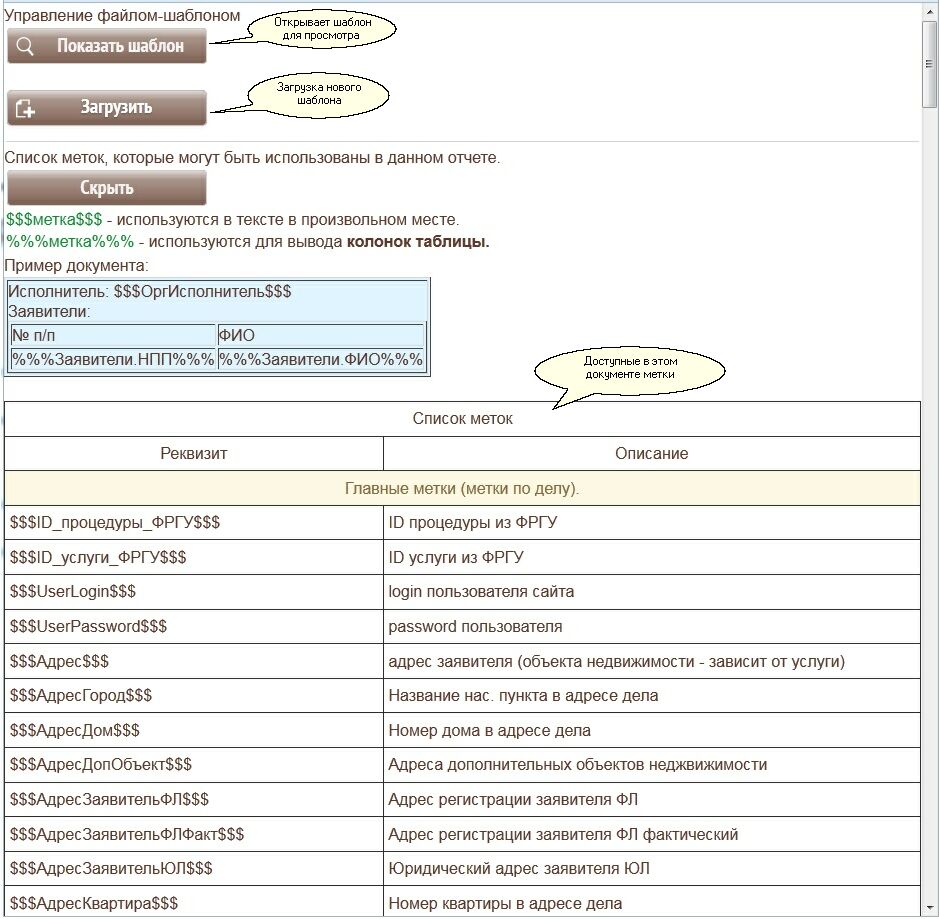
Task: Select the Главные метки section row
Action: [x=462, y=489]
